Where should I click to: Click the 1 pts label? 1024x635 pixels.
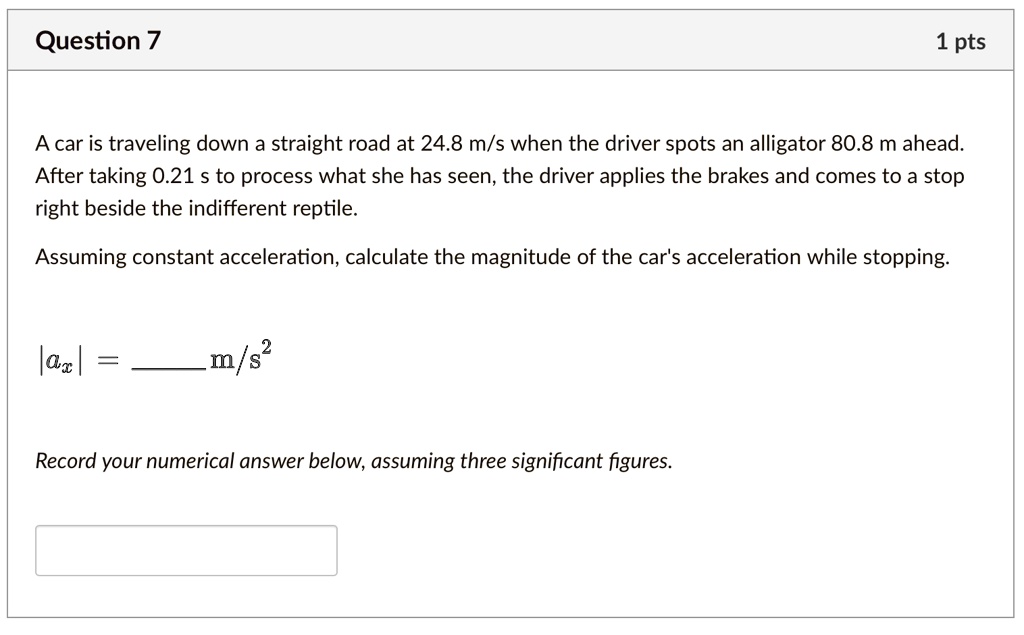tap(961, 41)
